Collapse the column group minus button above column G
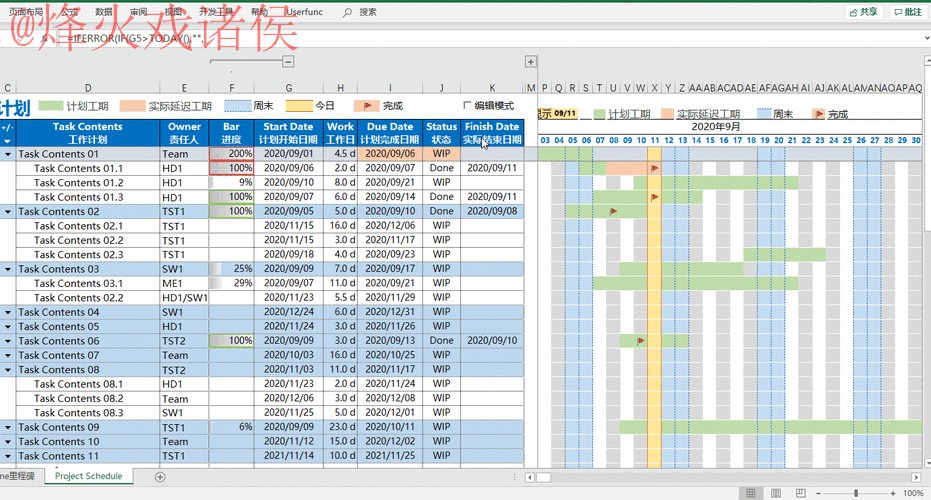This screenshot has height=500, width=931. click(288, 62)
